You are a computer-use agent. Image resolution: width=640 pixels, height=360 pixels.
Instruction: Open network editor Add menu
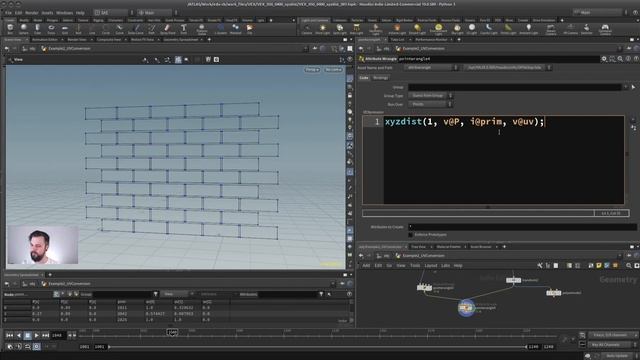pyautogui.click(x=366, y=265)
